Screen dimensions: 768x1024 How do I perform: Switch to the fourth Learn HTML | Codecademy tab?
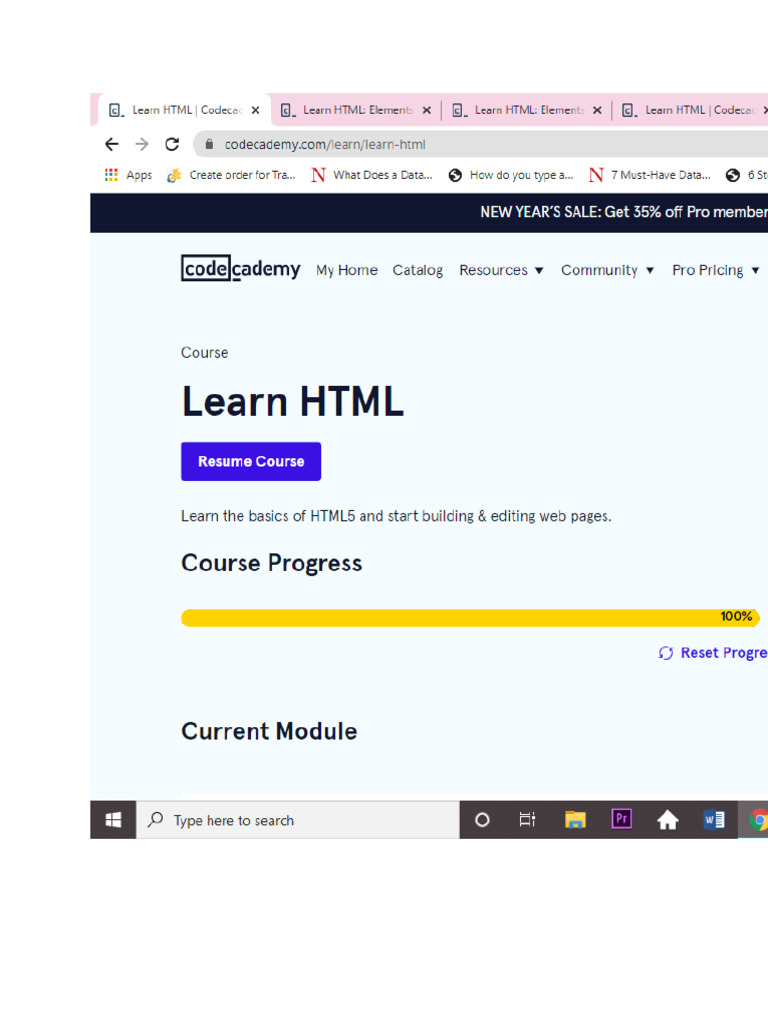click(x=692, y=110)
